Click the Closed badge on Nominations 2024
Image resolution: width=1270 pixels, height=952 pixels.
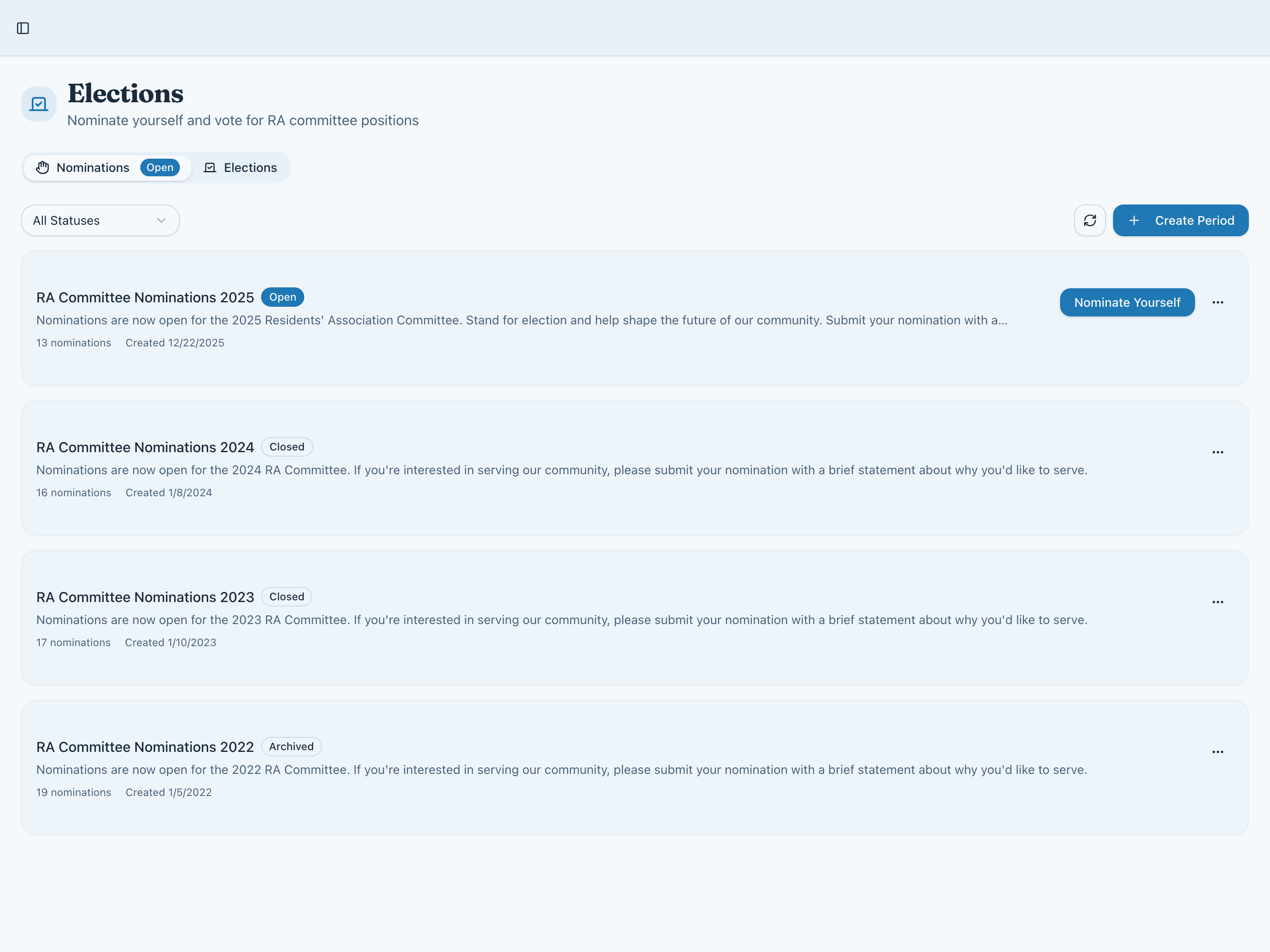coord(287,447)
